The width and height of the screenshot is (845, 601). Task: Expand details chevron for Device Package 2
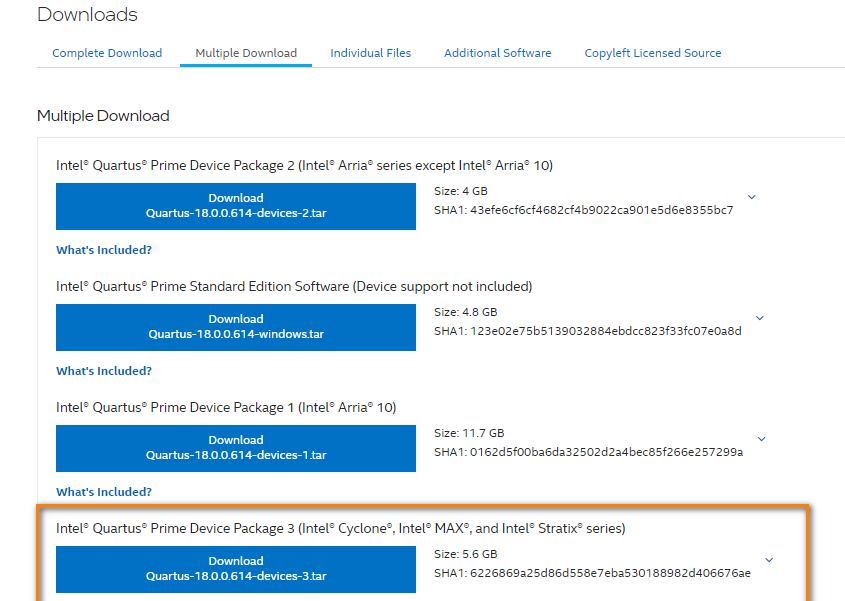pos(751,197)
